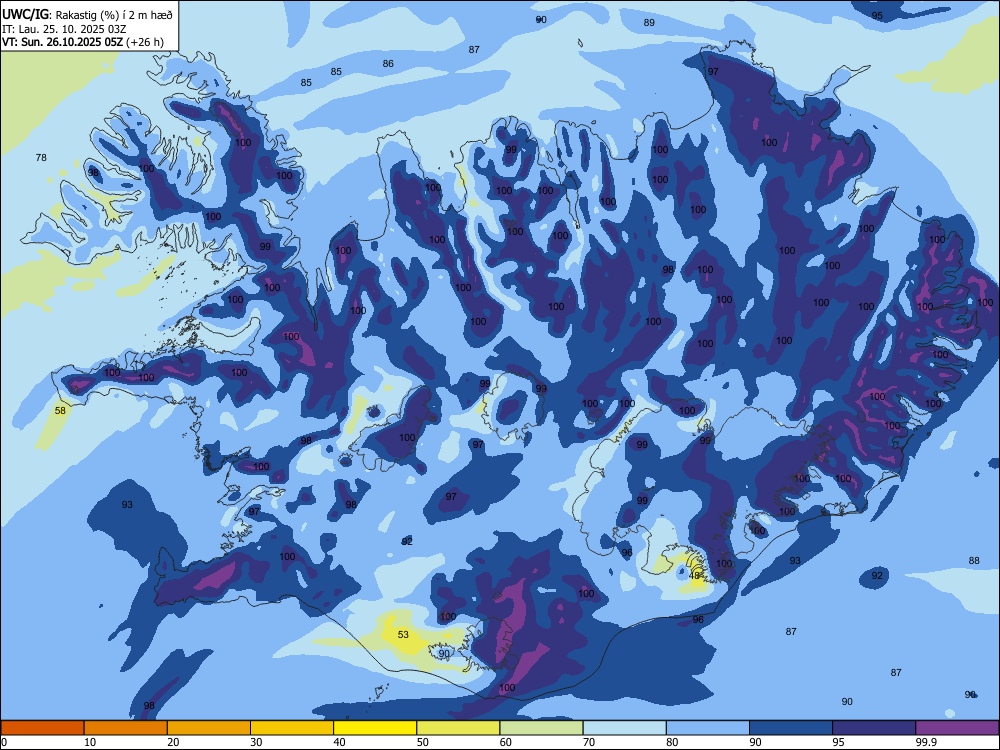The image size is (1000, 750).
Task: Click the legend scale label '10'
Action: click(90, 742)
